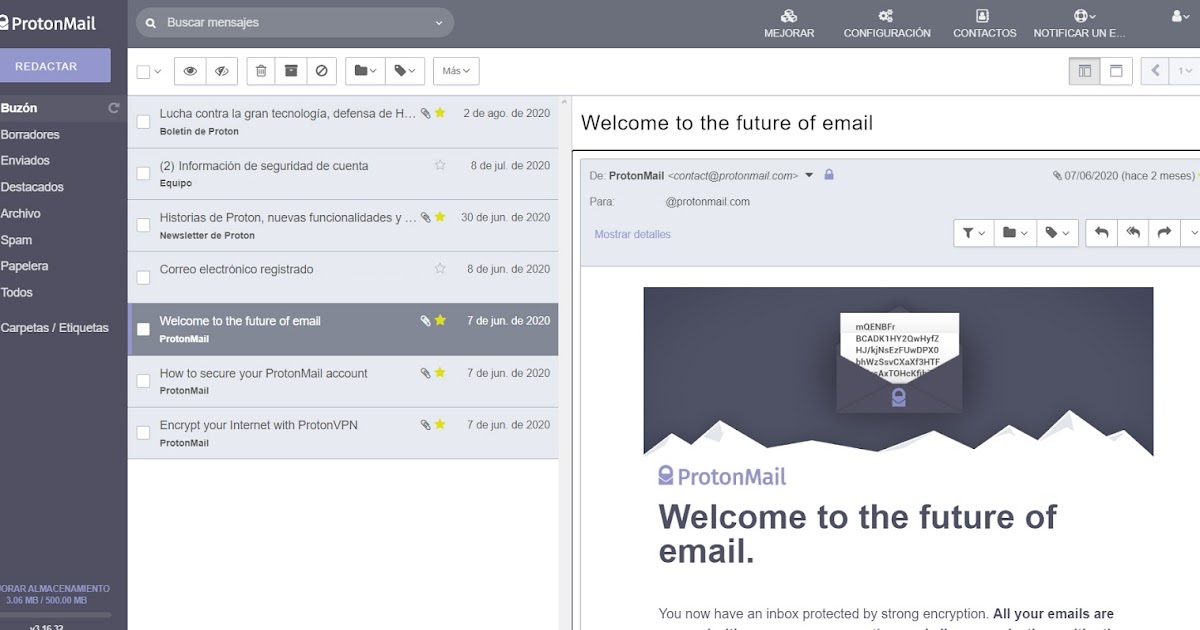Viewport: 1200px width, 630px height.
Task: Open the Más dropdown menu
Action: [456, 70]
